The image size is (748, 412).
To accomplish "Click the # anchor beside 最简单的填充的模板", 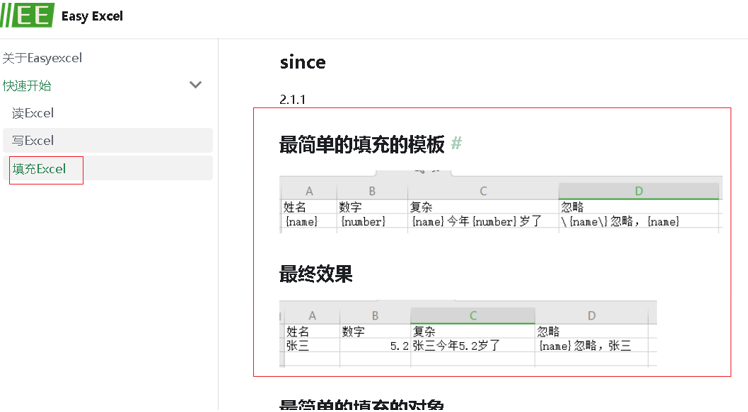I will (x=457, y=143).
